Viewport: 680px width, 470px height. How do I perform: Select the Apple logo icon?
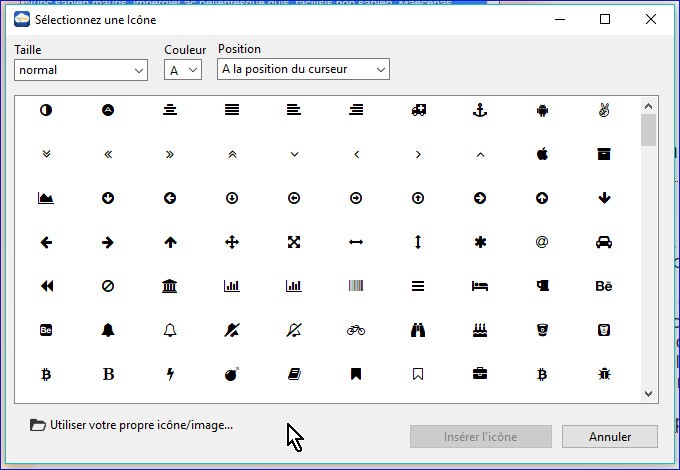point(542,154)
